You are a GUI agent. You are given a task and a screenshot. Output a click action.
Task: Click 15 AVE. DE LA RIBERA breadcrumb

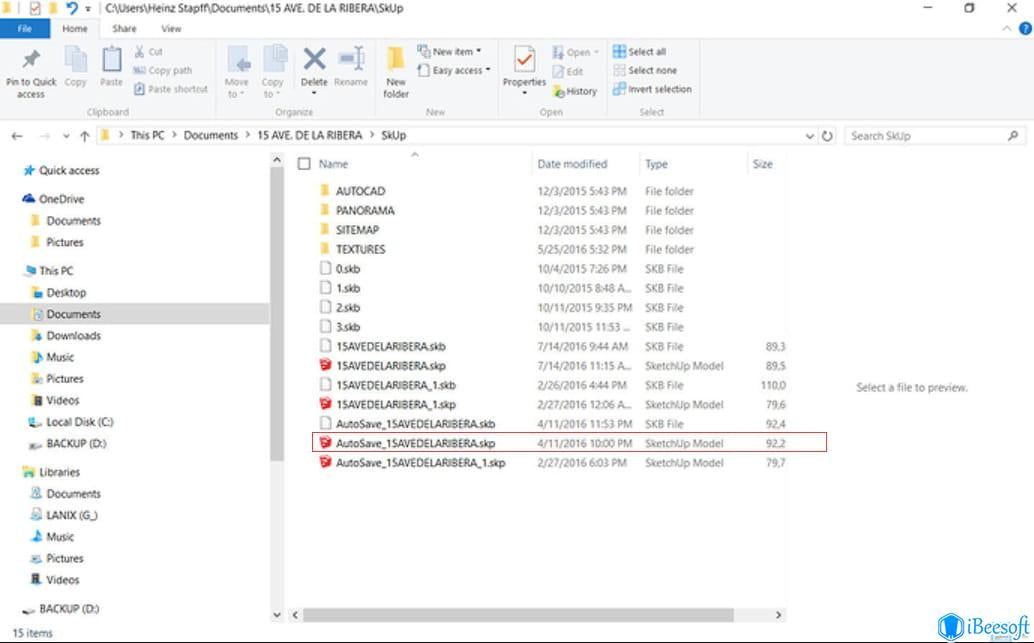[309, 135]
